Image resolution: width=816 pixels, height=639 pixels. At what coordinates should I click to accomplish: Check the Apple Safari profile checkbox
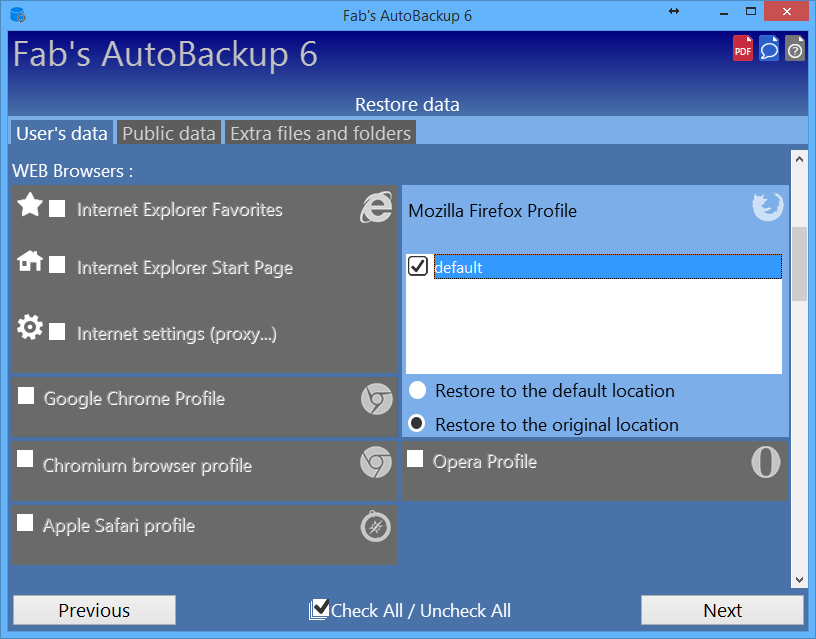[25, 522]
